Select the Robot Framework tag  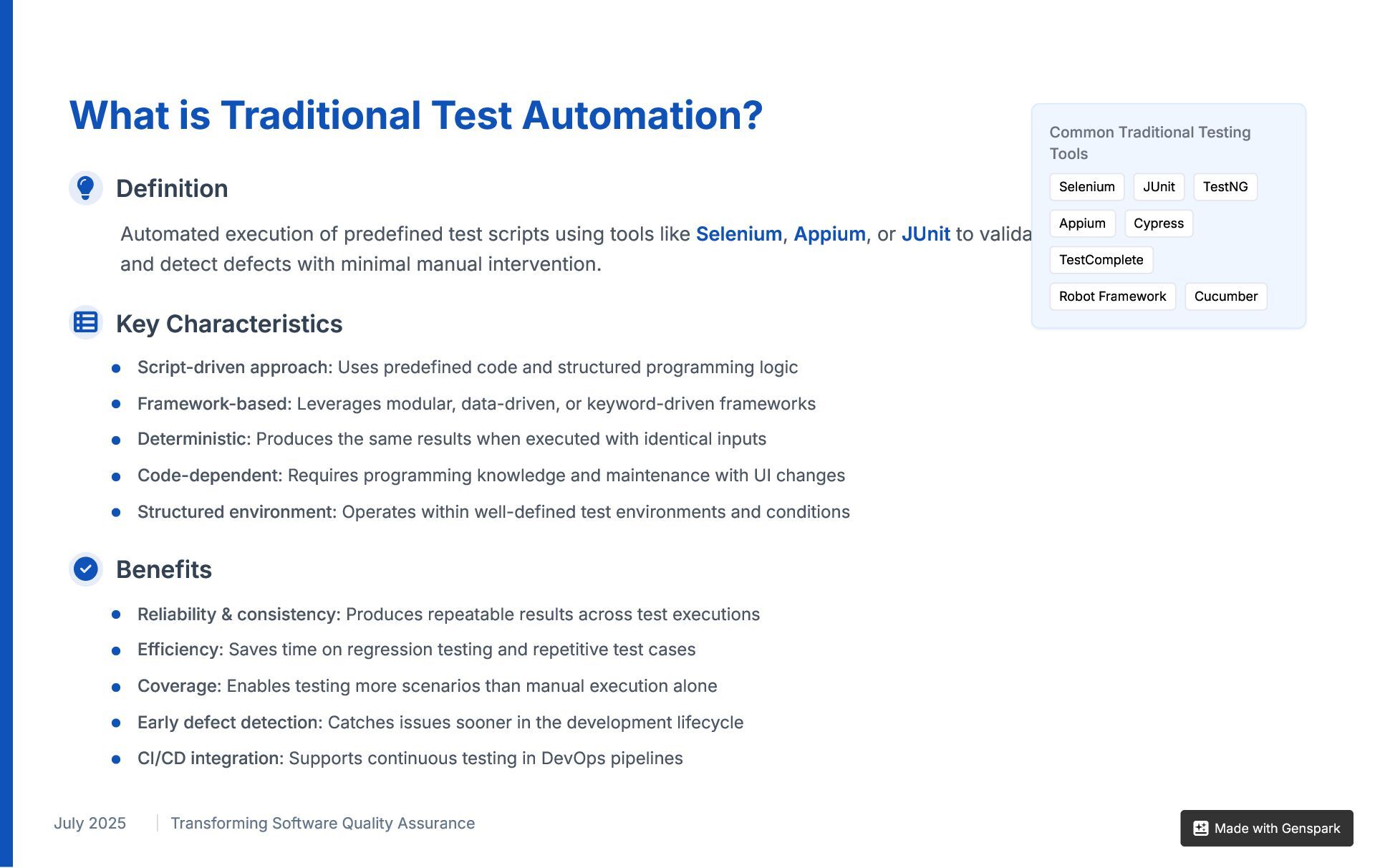(1113, 296)
